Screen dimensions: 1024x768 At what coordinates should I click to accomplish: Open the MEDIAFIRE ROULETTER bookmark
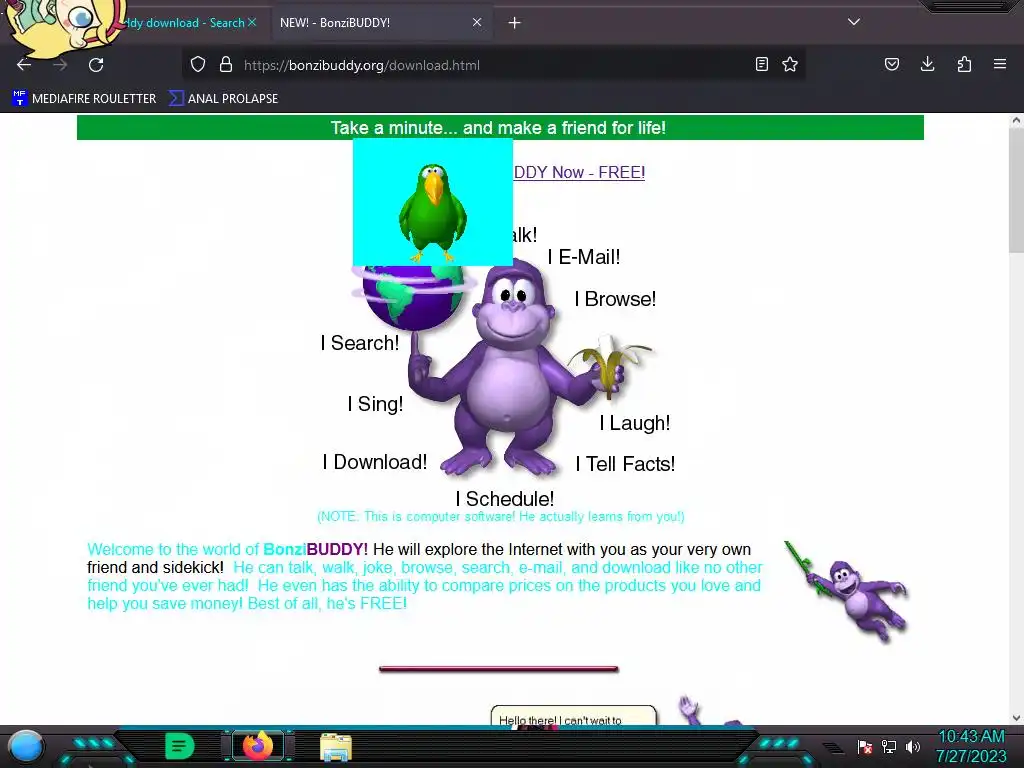[x=84, y=99]
